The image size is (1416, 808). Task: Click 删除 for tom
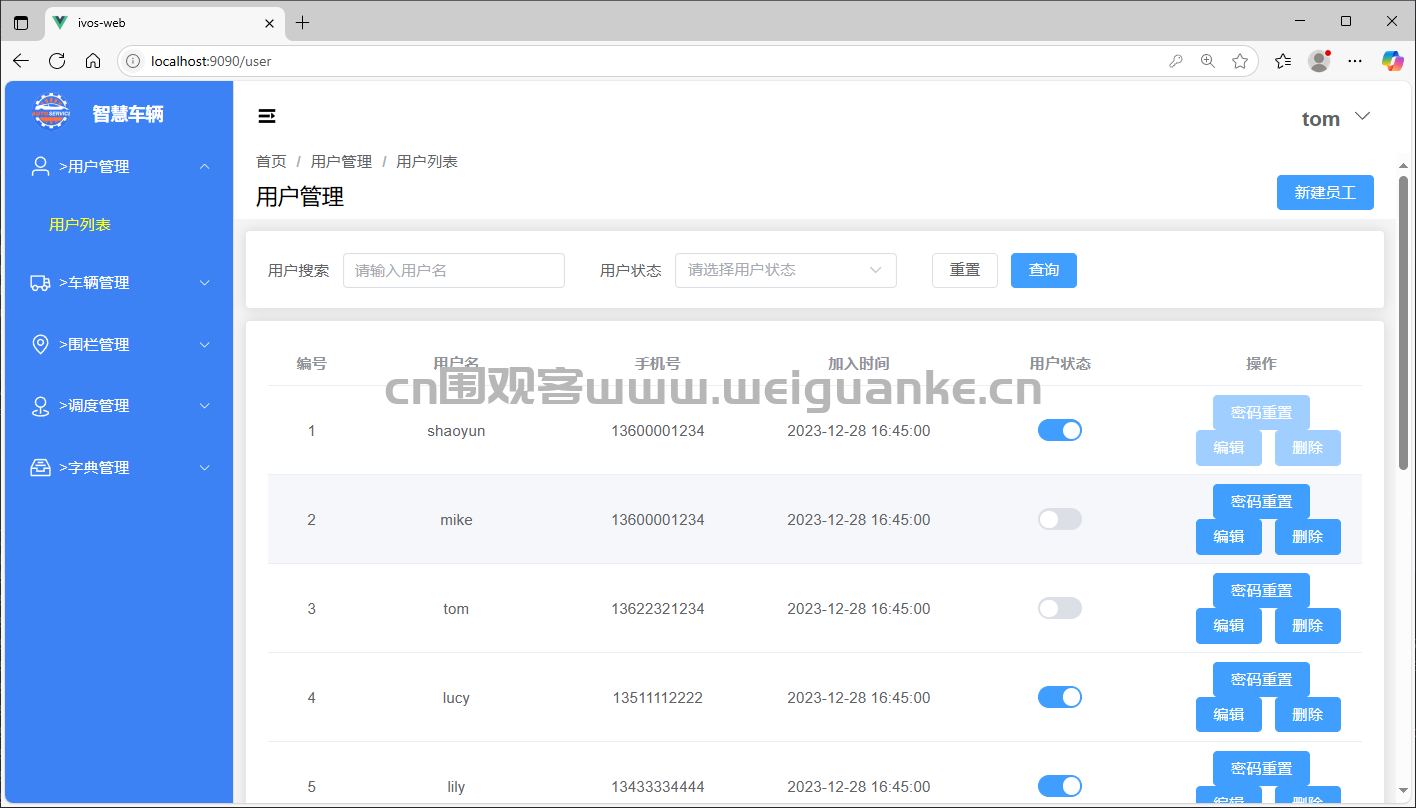1308,626
